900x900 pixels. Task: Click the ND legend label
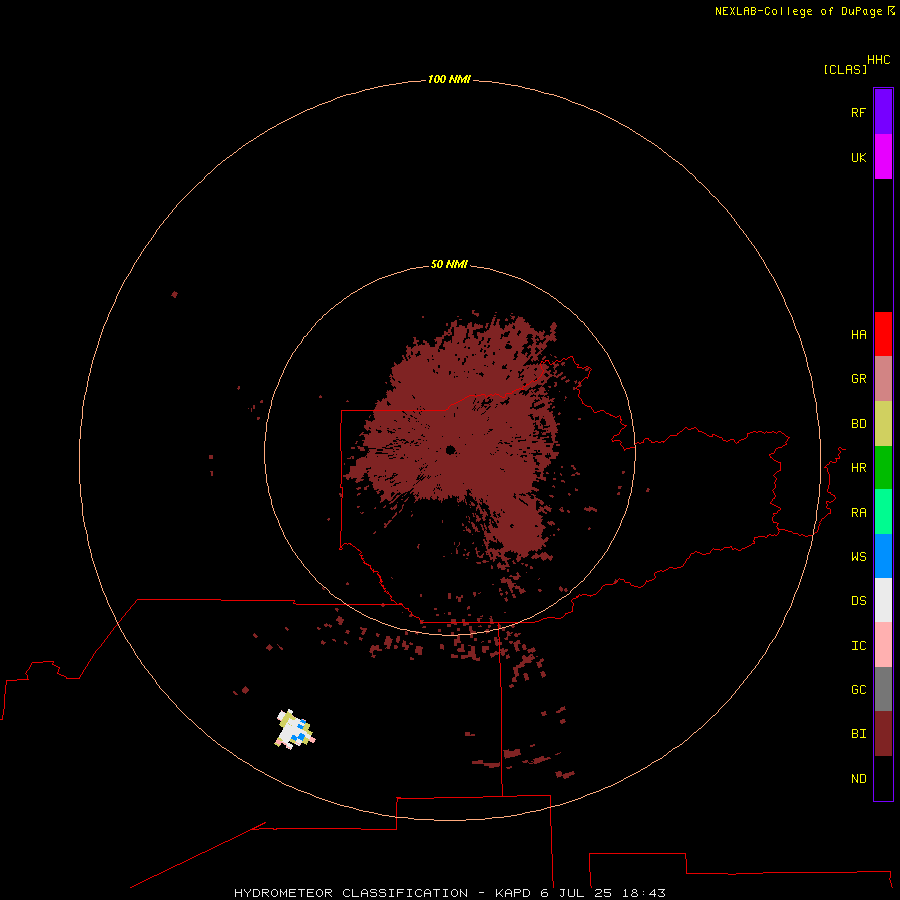(858, 779)
